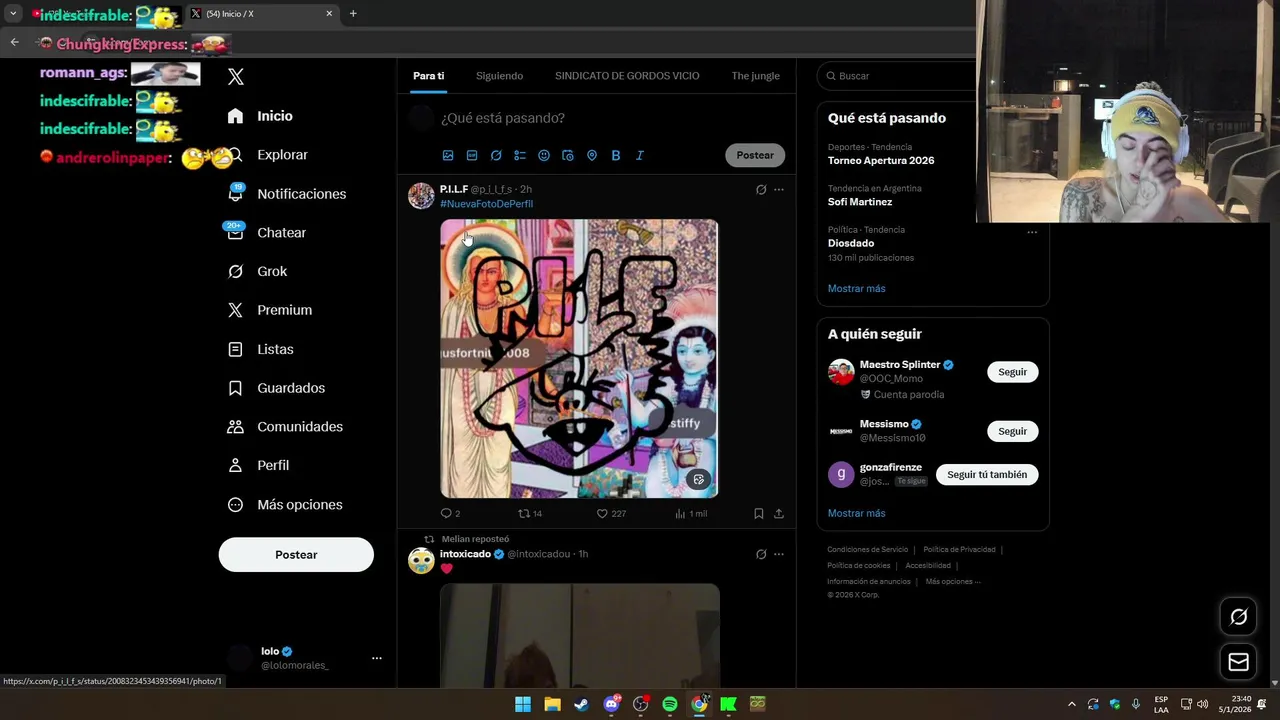Open Grok from sidebar
The image size is (1280, 720).
tap(257, 271)
